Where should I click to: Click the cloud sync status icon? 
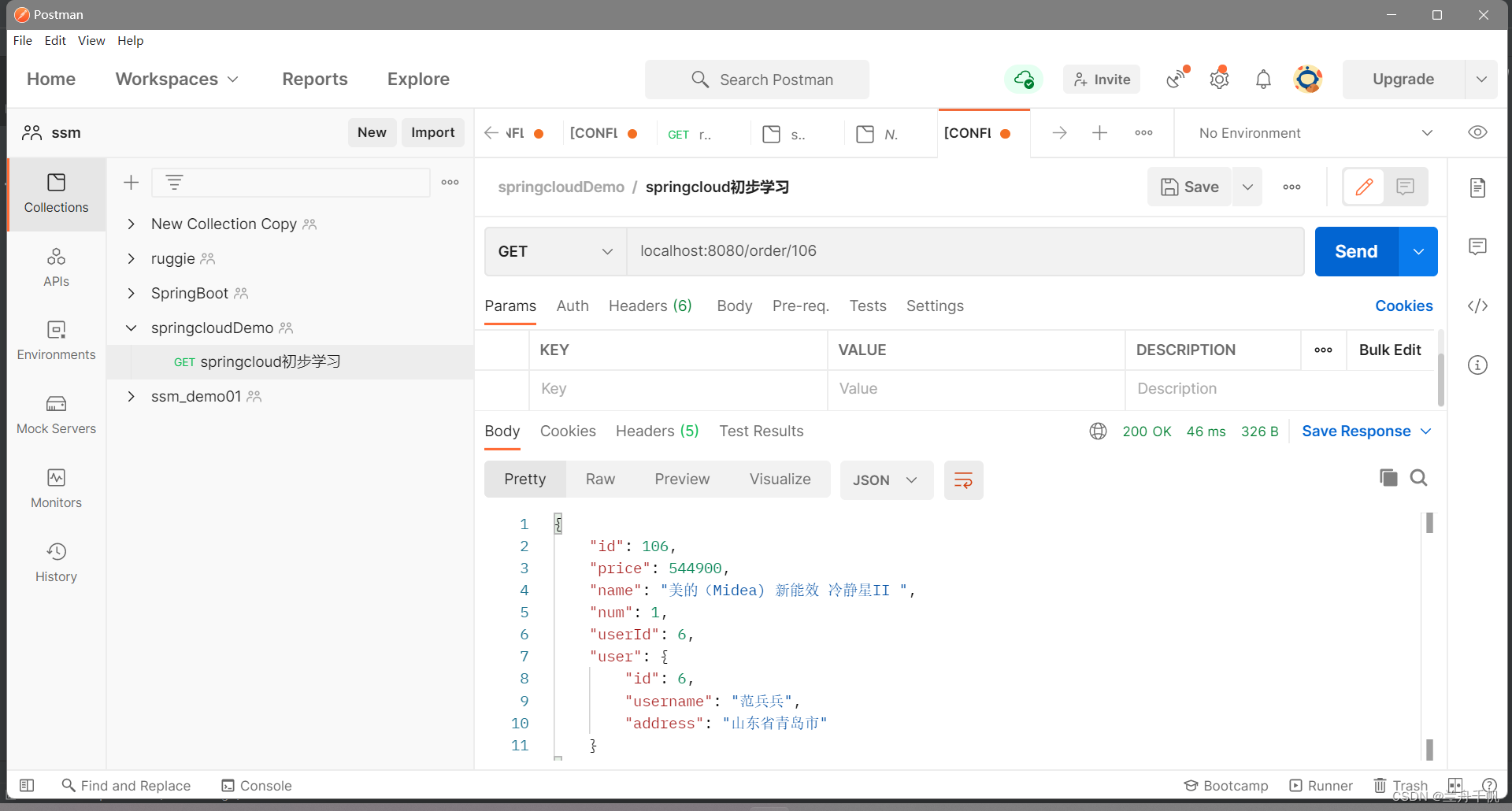1024,80
